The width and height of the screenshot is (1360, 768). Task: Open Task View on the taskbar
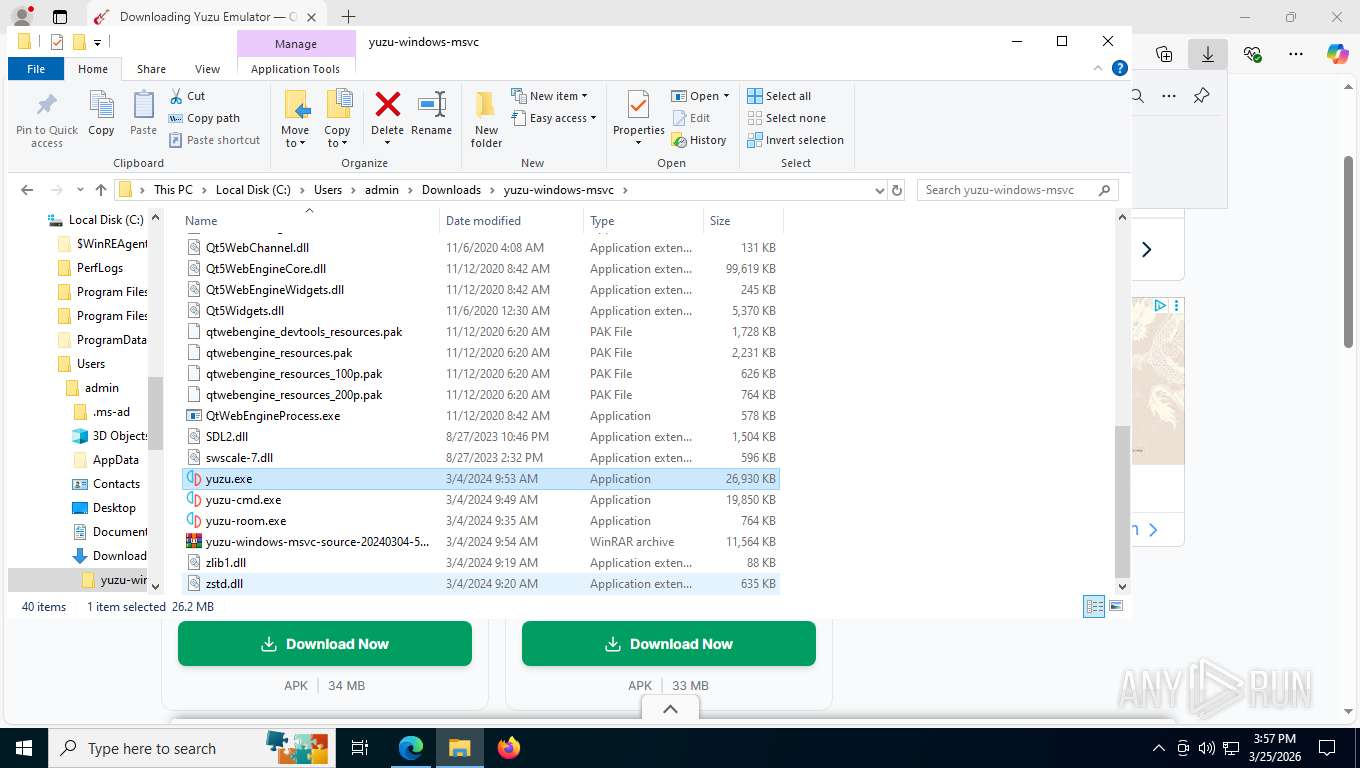(360, 747)
